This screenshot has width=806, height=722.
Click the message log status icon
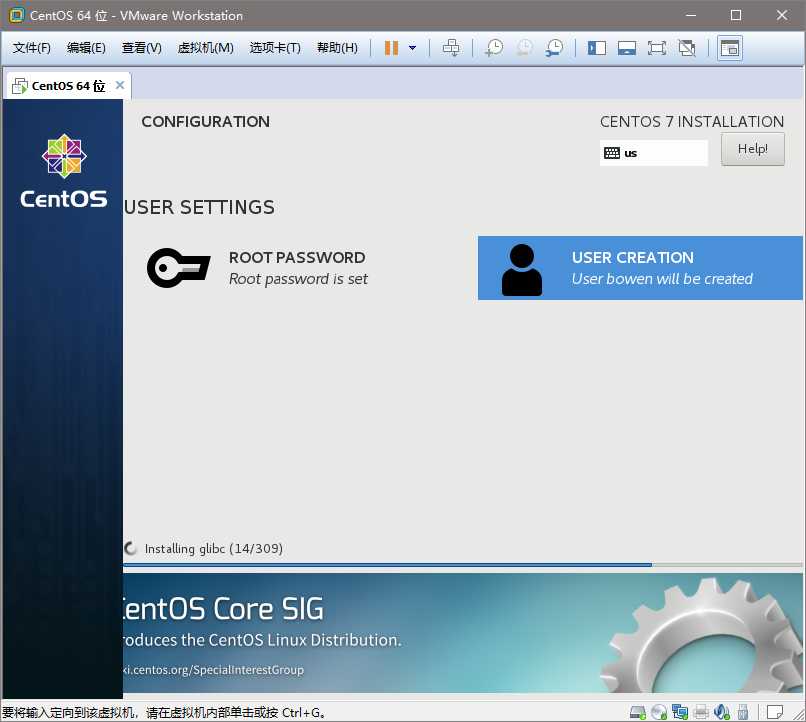pyautogui.click(x=775, y=712)
